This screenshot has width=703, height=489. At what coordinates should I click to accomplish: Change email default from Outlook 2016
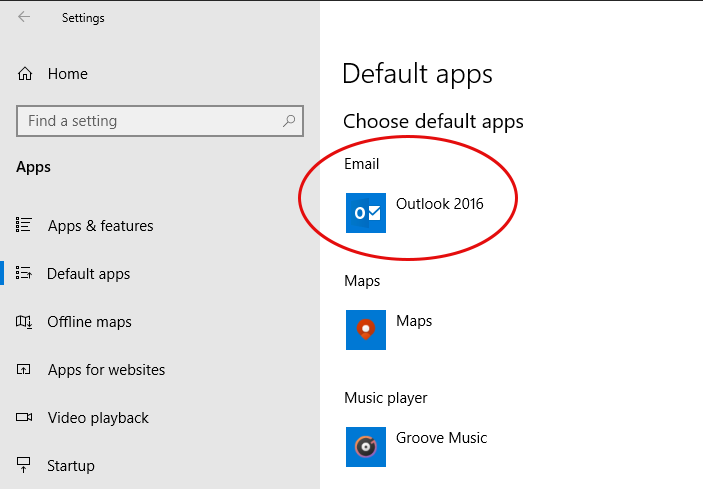(439, 204)
